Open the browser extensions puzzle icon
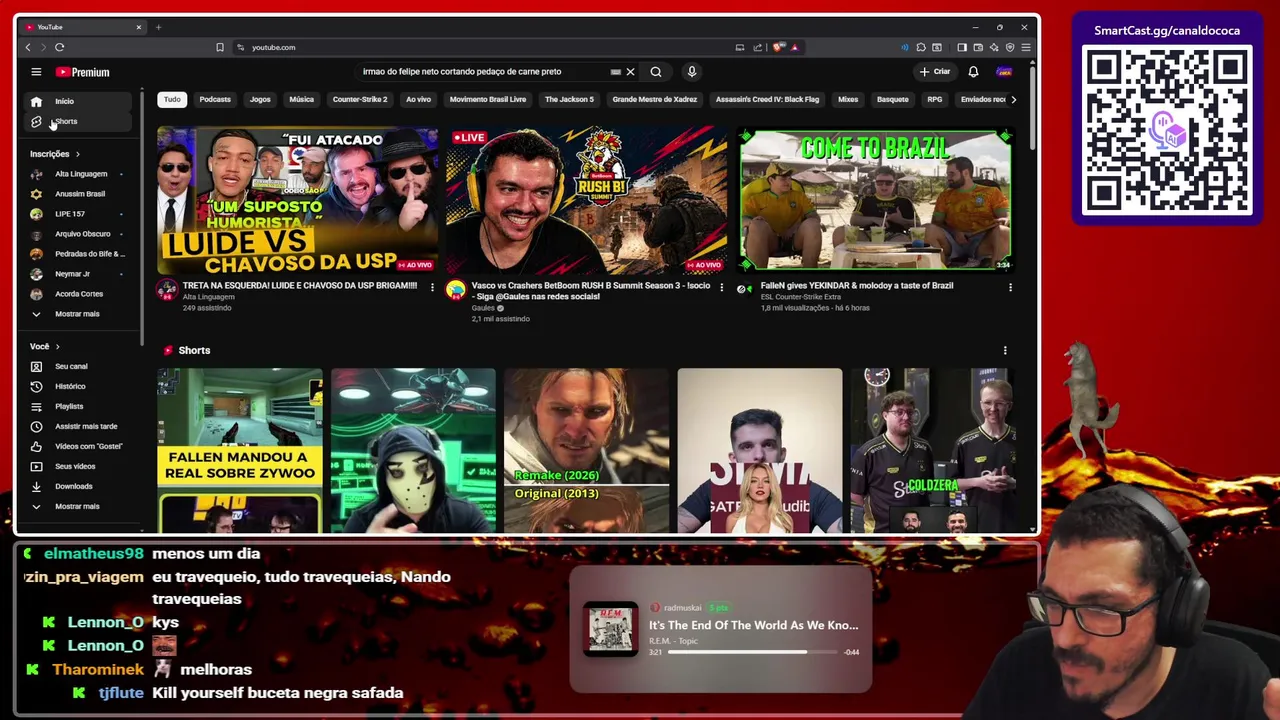The image size is (1280, 720). 921,47
